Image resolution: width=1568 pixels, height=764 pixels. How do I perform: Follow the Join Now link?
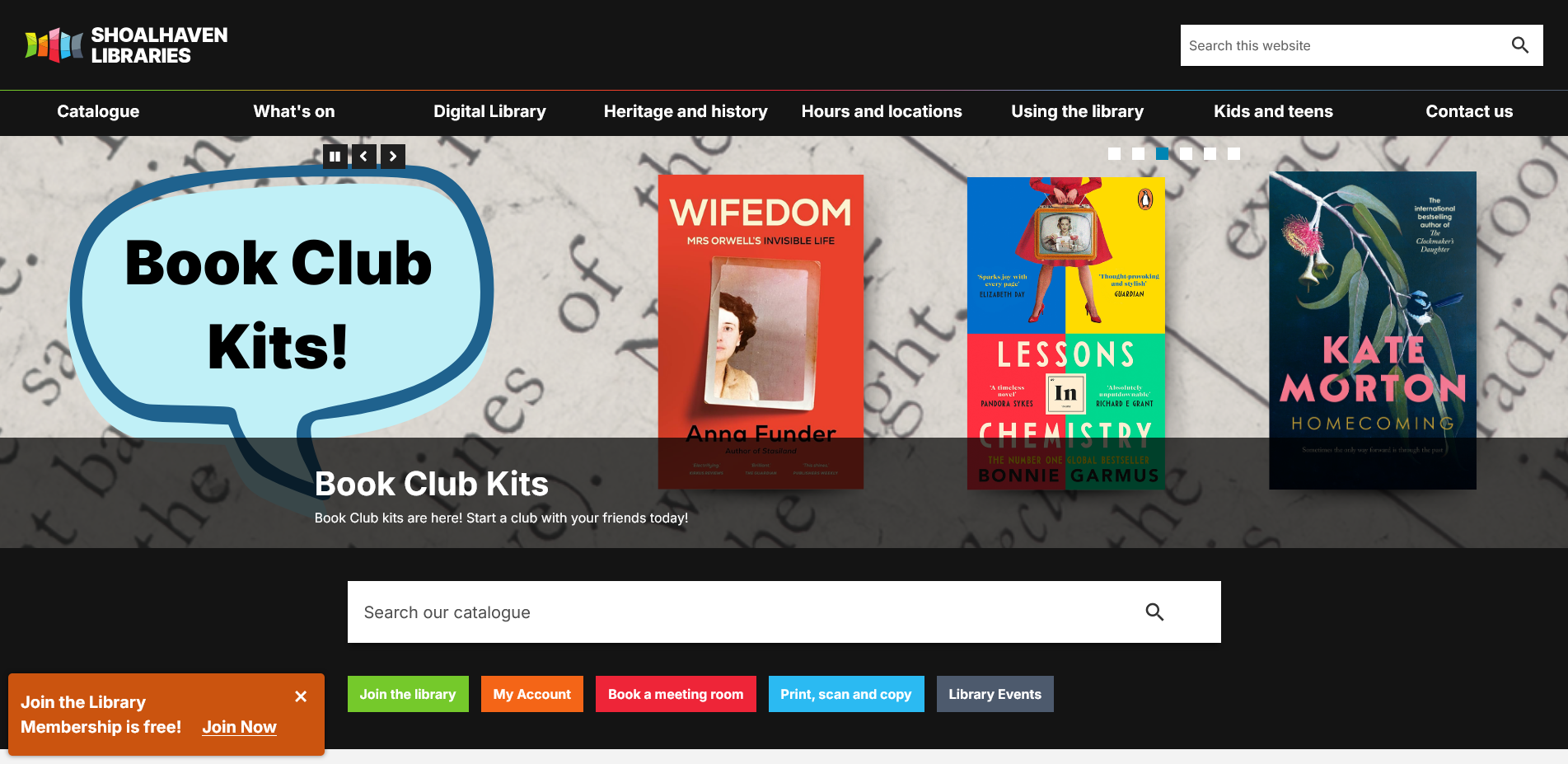pyautogui.click(x=239, y=727)
